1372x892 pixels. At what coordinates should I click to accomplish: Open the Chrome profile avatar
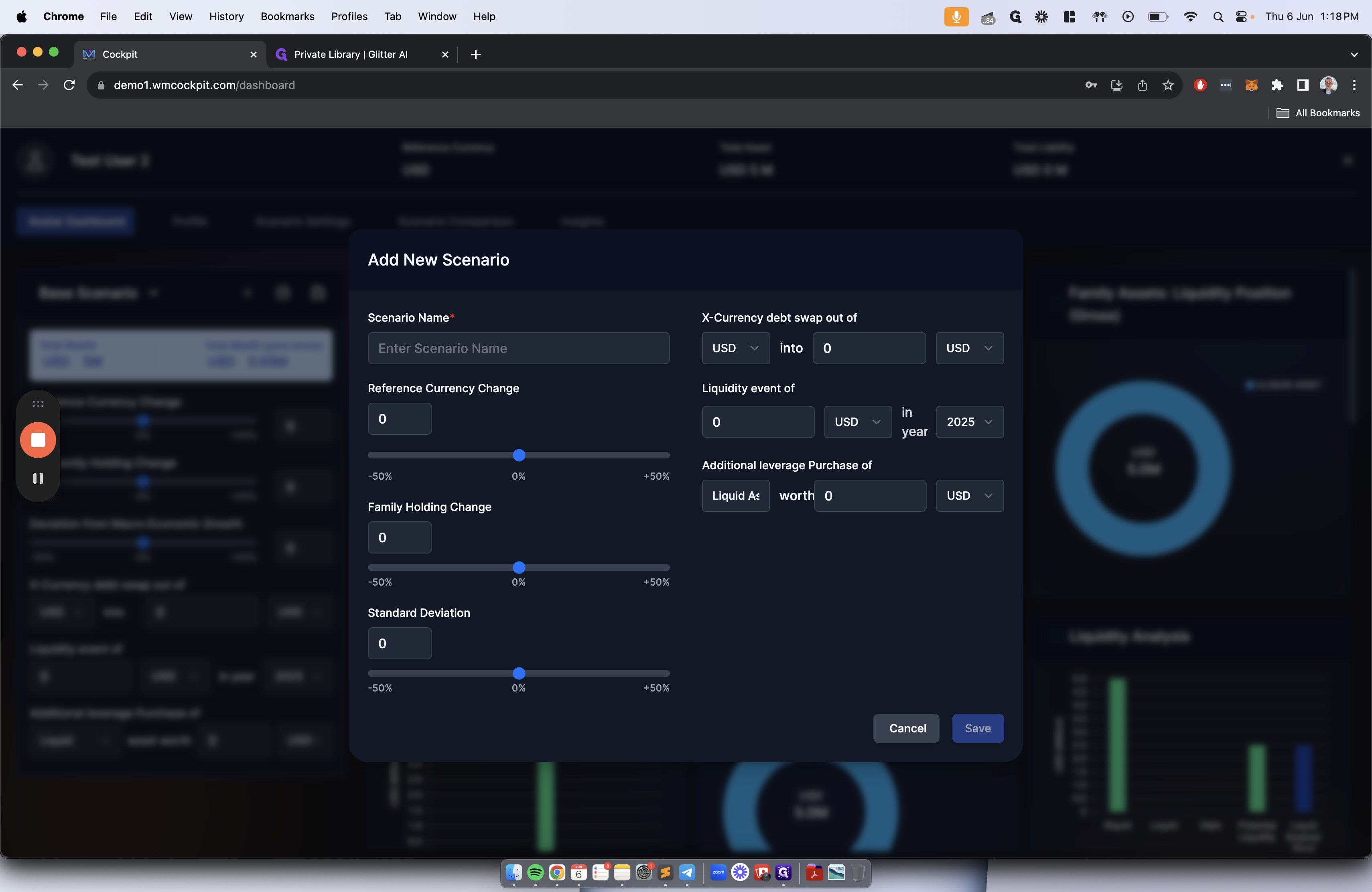click(1328, 85)
